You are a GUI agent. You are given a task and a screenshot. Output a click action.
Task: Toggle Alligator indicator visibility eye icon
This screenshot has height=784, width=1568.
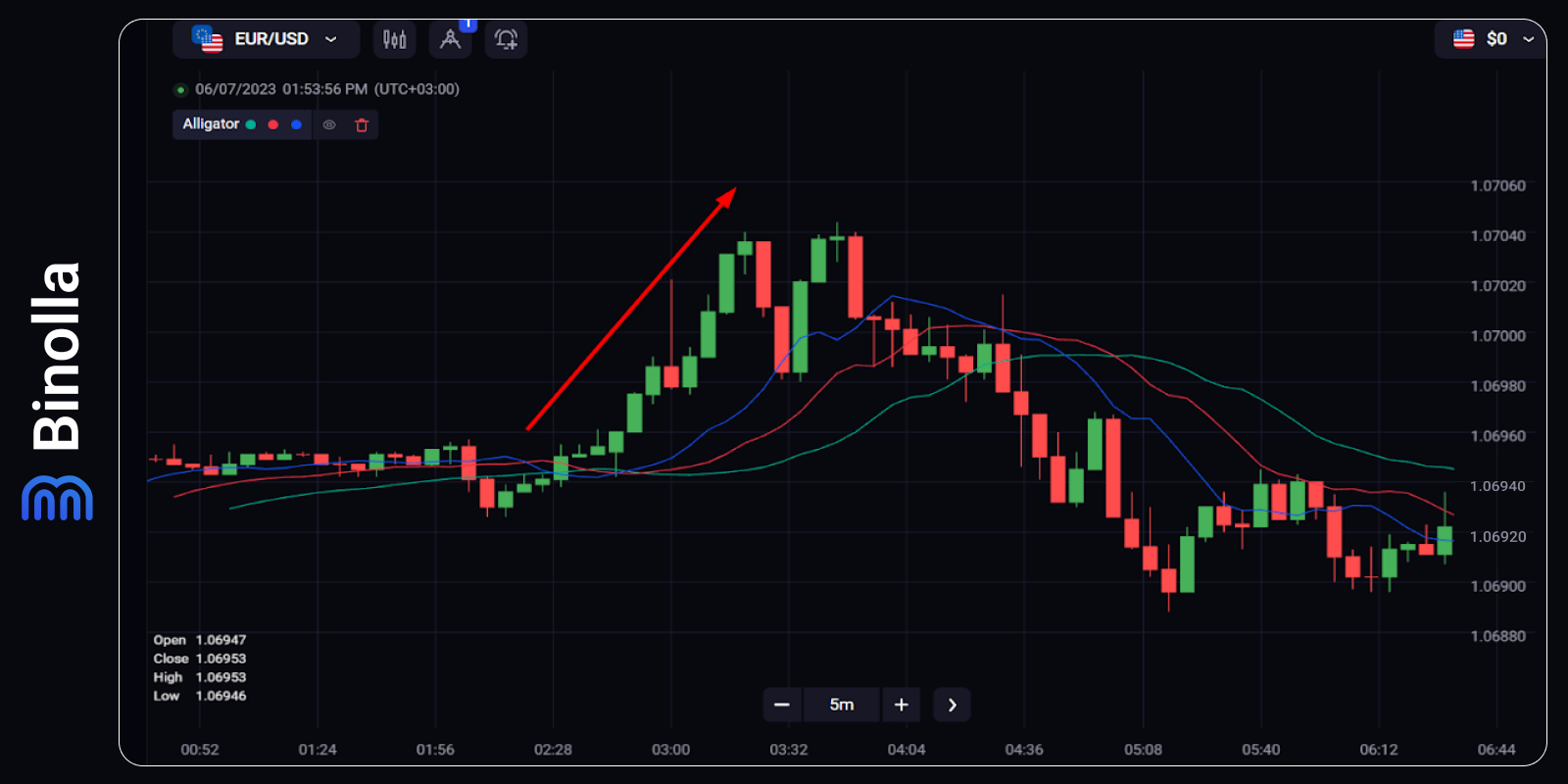tap(329, 124)
